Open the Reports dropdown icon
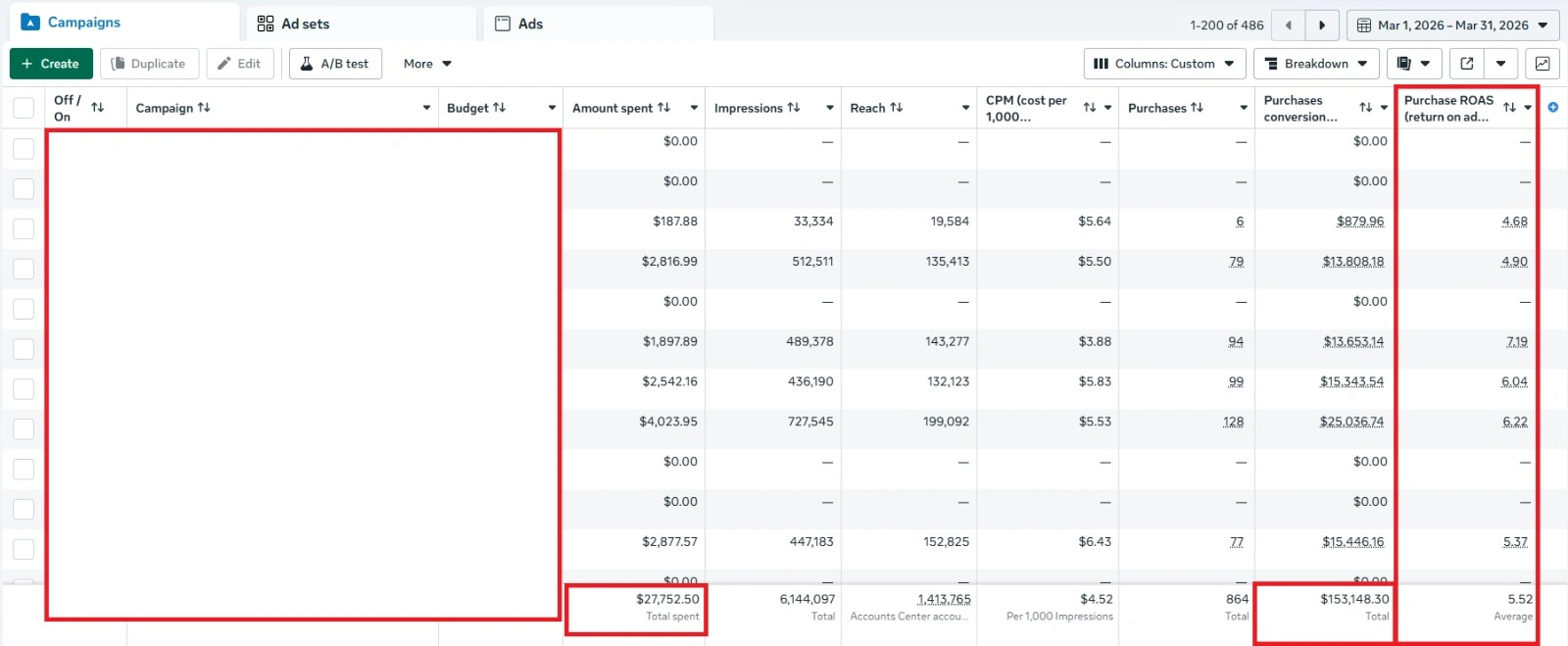This screenshot has width=1568, height=646. [x=1413, y=64]
